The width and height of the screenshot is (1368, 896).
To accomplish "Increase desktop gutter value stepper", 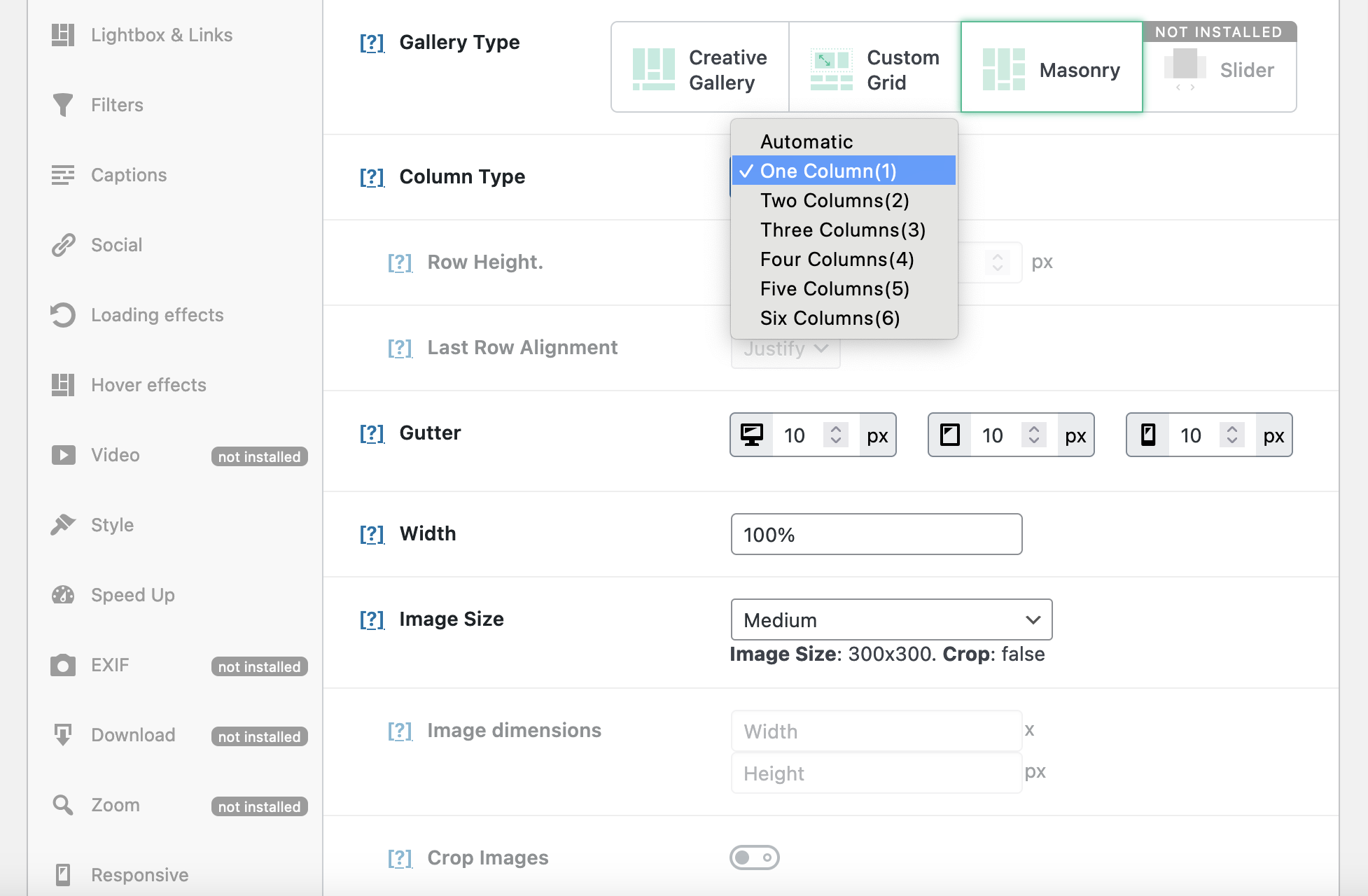I will 835,429.
